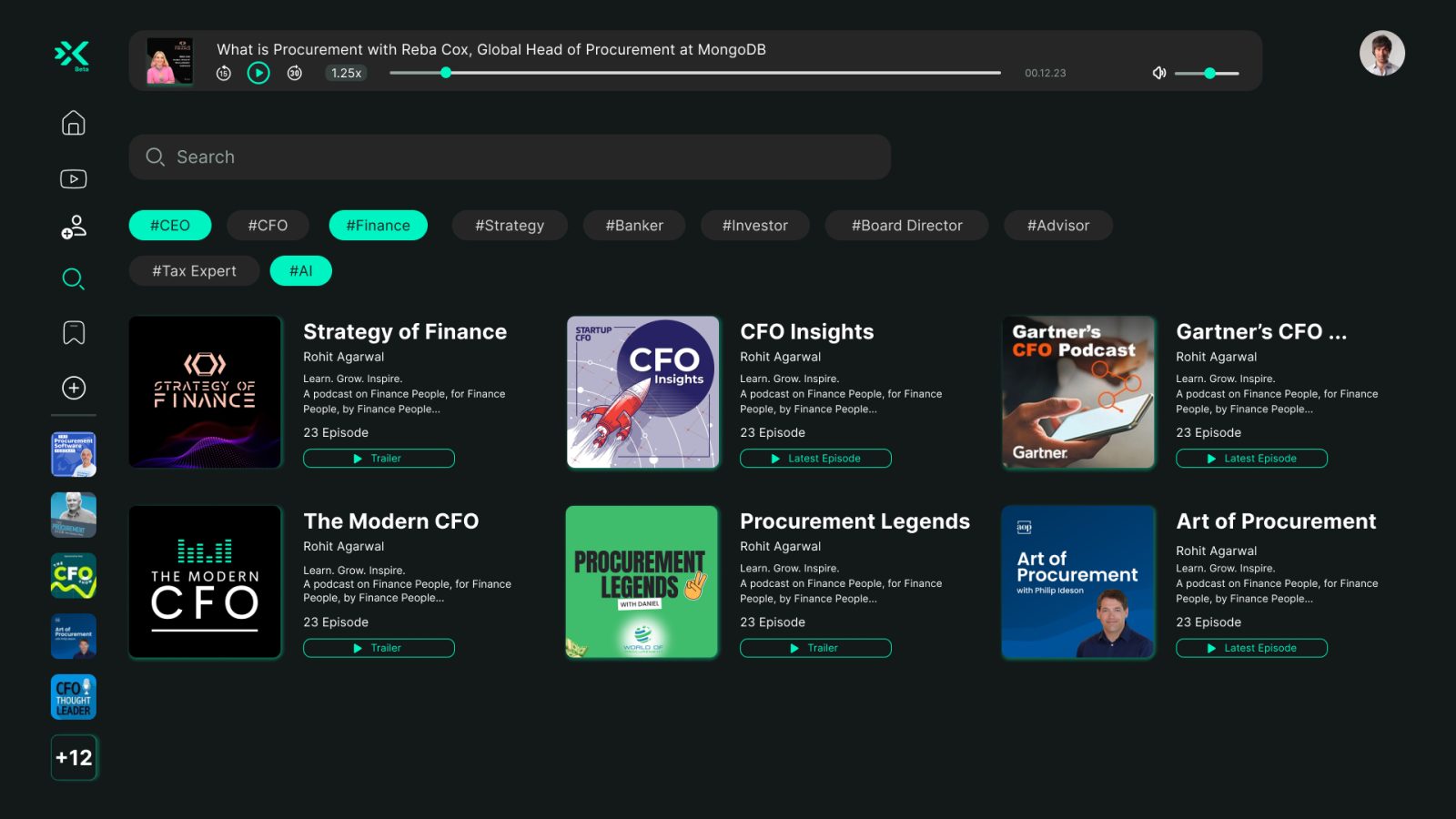Viewport: 1456px width, 819px height.
Task: Open Art of Procurement blue cover art
Action: click(1078, 582)
